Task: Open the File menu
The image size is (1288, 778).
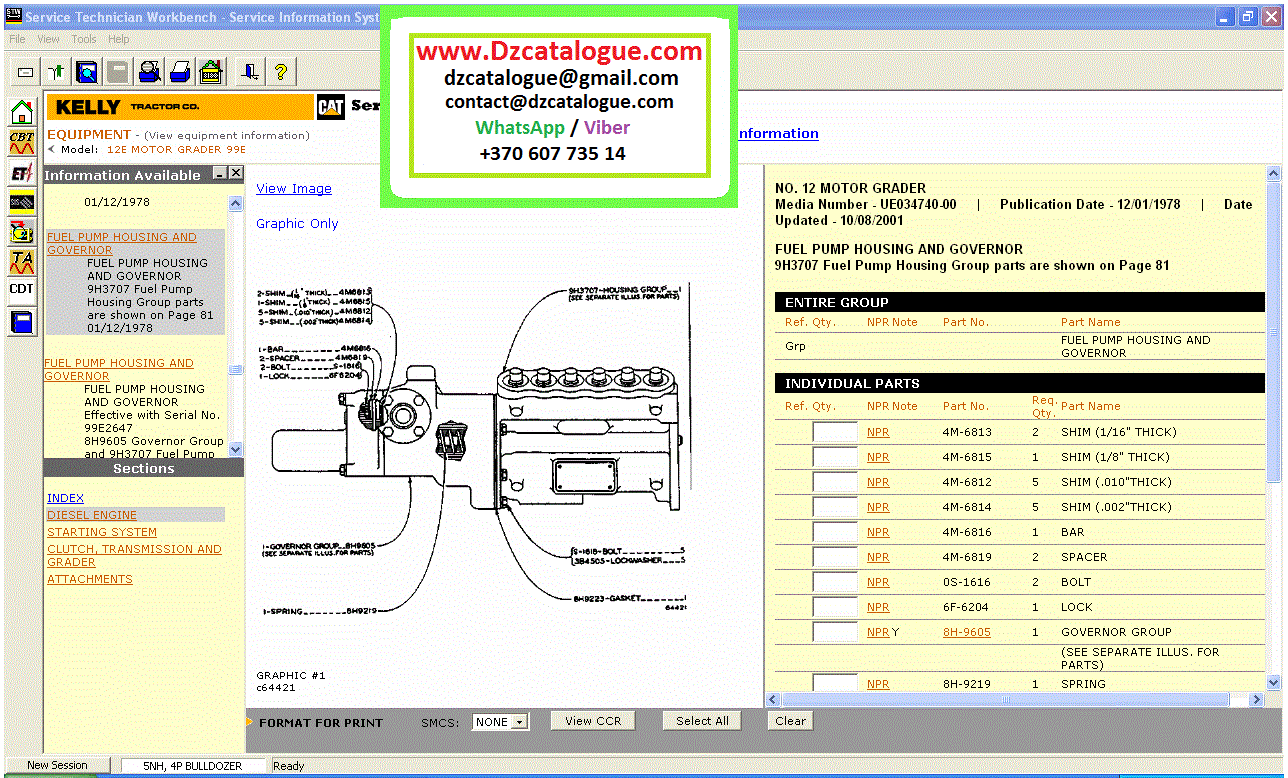Action: [17, 39]
